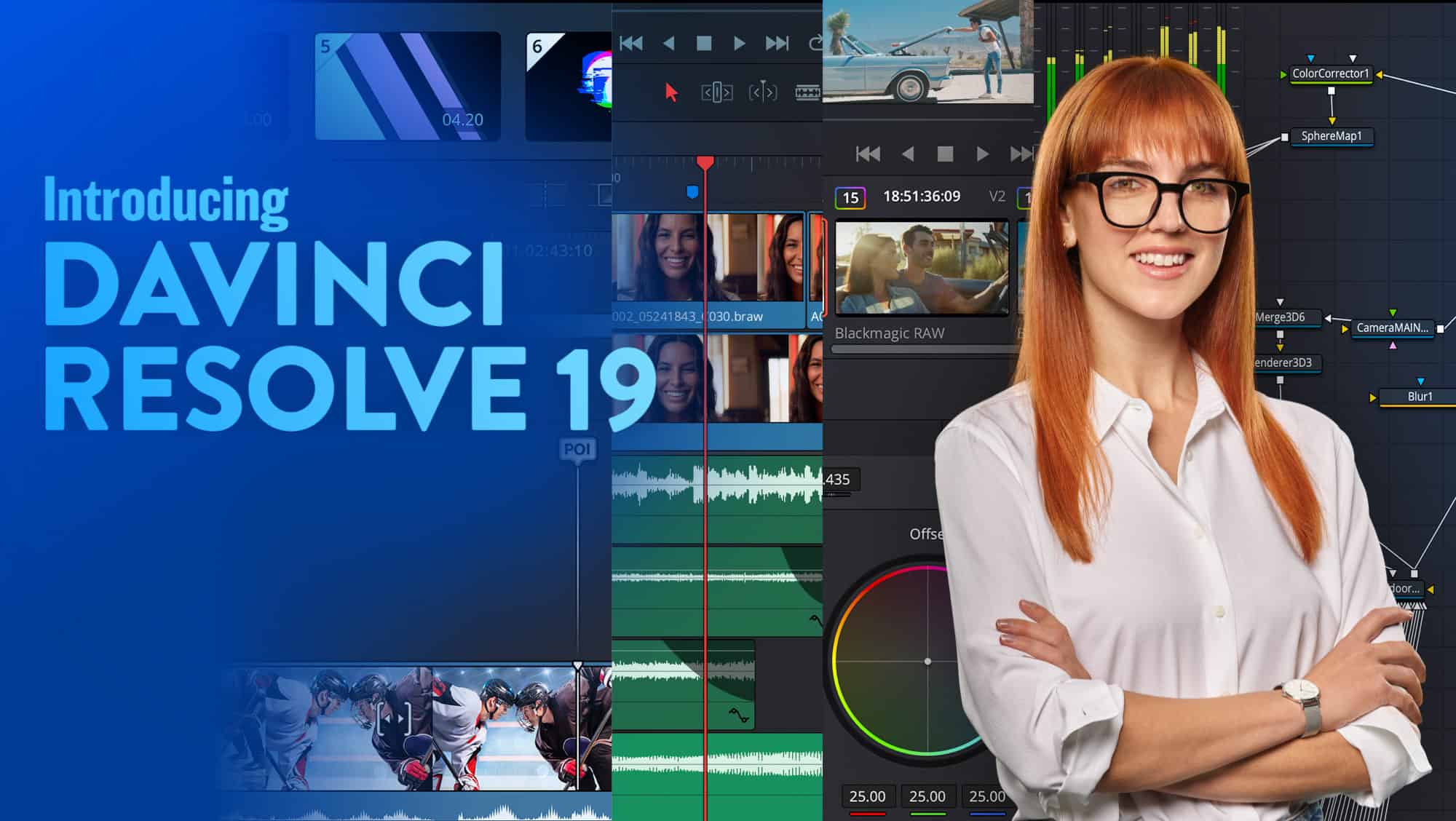Skip to last frame in timeline transport

[776, 44]
